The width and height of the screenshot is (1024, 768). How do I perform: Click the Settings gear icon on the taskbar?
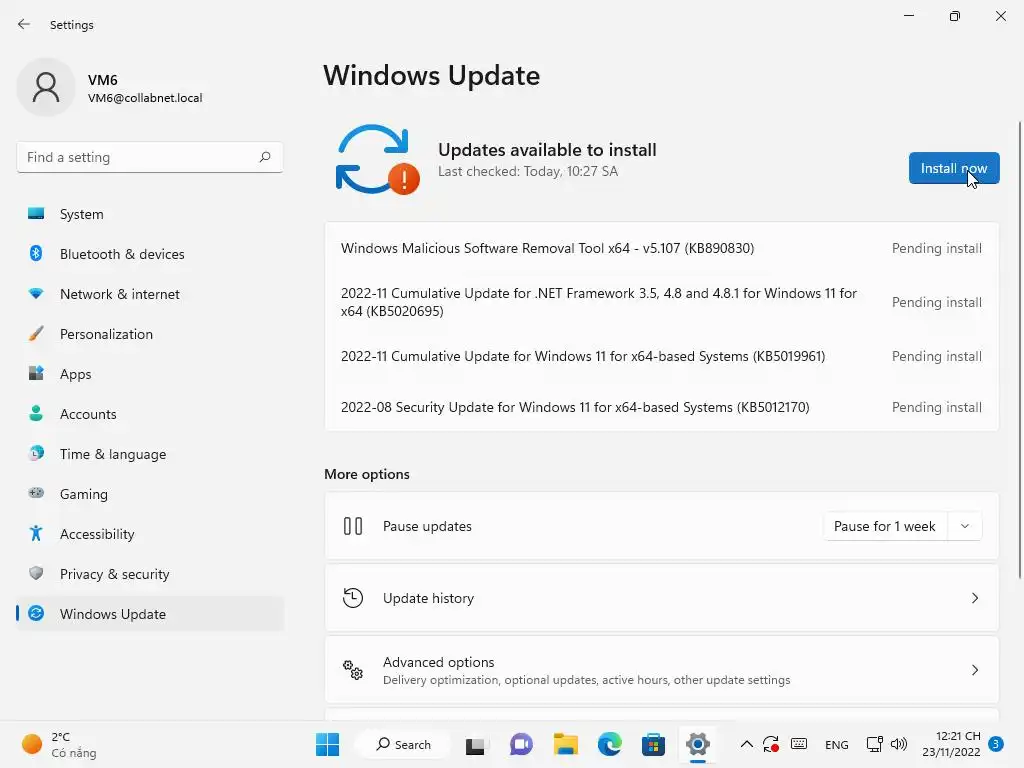coord(697,744)
